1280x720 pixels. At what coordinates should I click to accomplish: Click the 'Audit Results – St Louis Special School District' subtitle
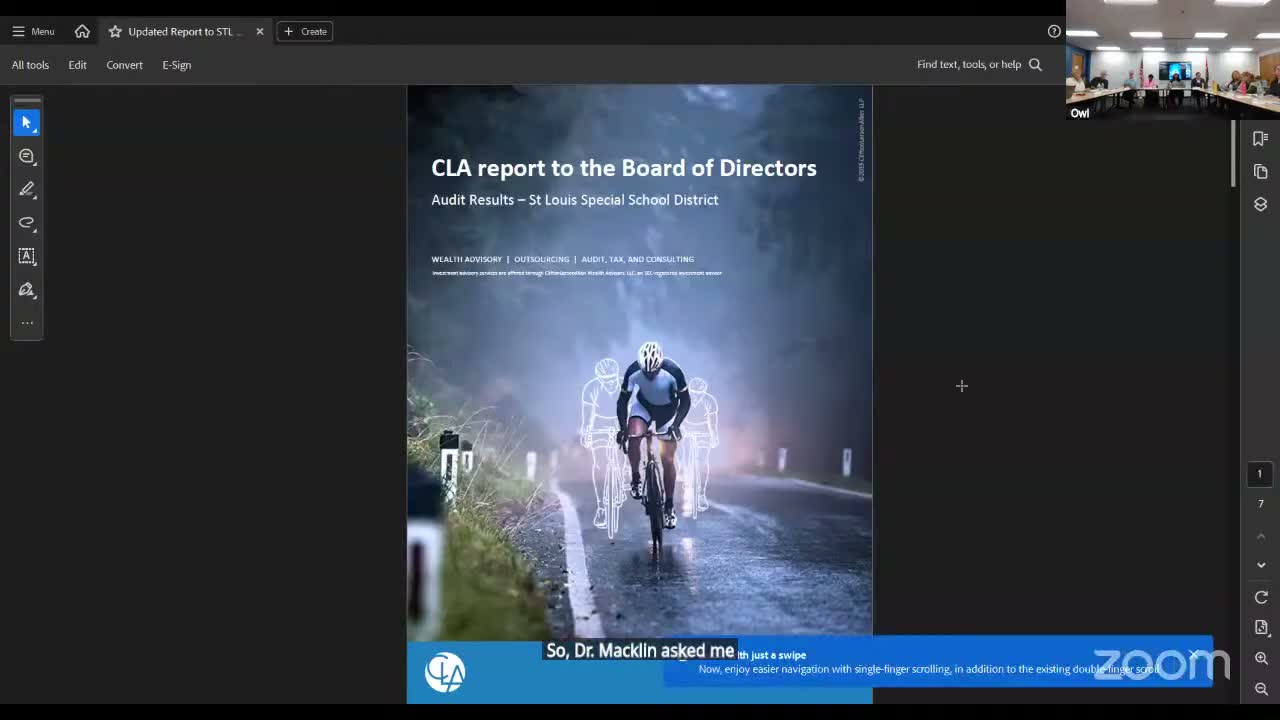coord(575,200)
